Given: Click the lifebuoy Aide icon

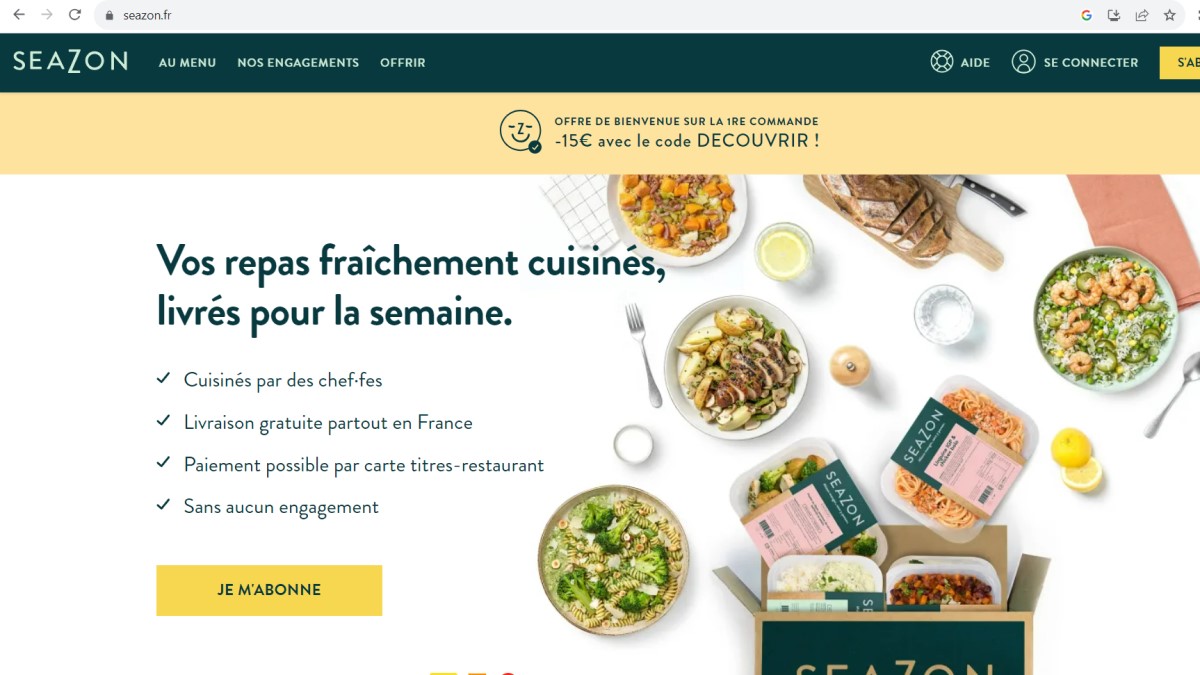Looking at the screenshot, I should pyautogui.click(x=942, y=62).
